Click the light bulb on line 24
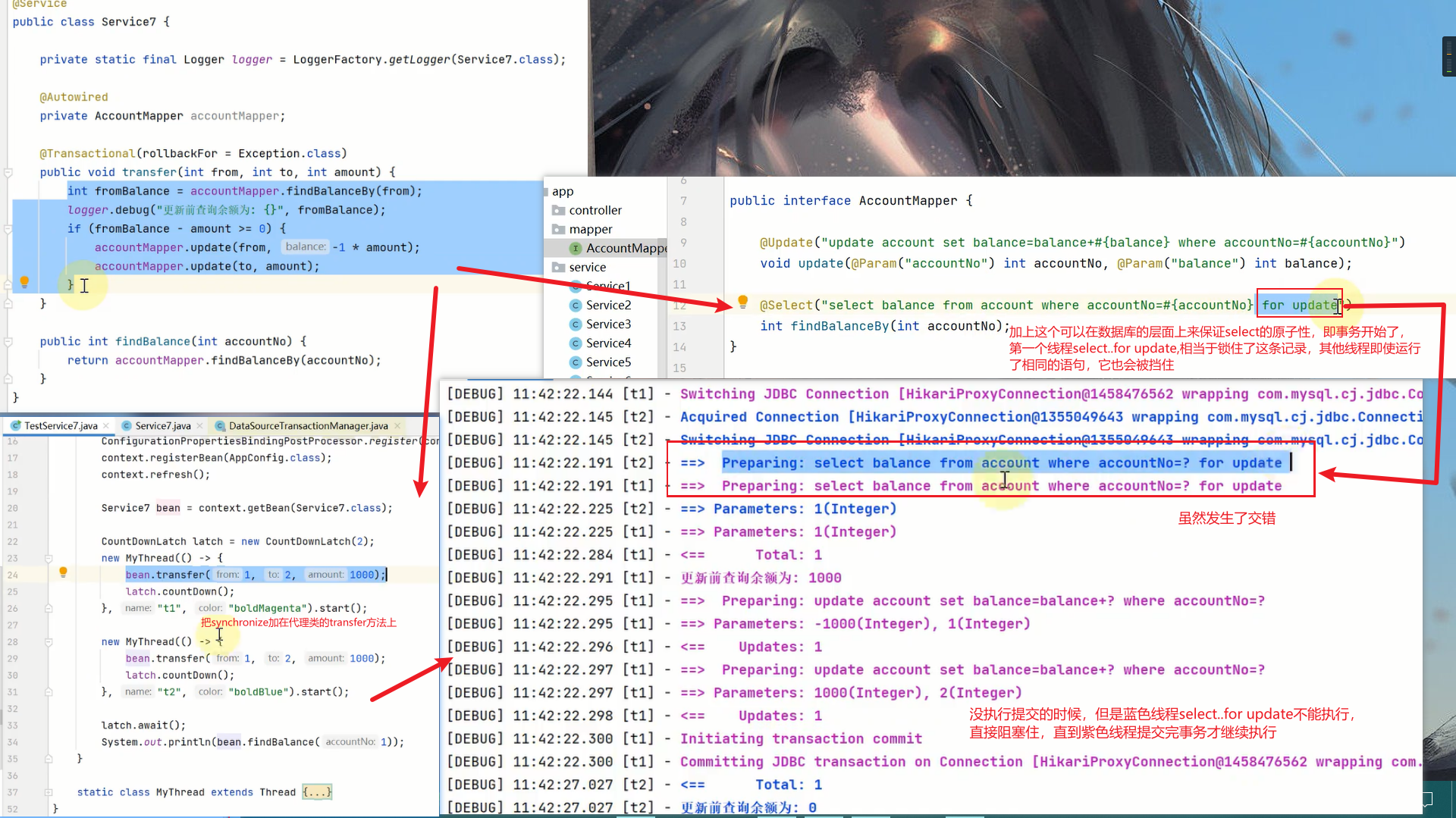1456x818 pixels. tap(63, 572)
